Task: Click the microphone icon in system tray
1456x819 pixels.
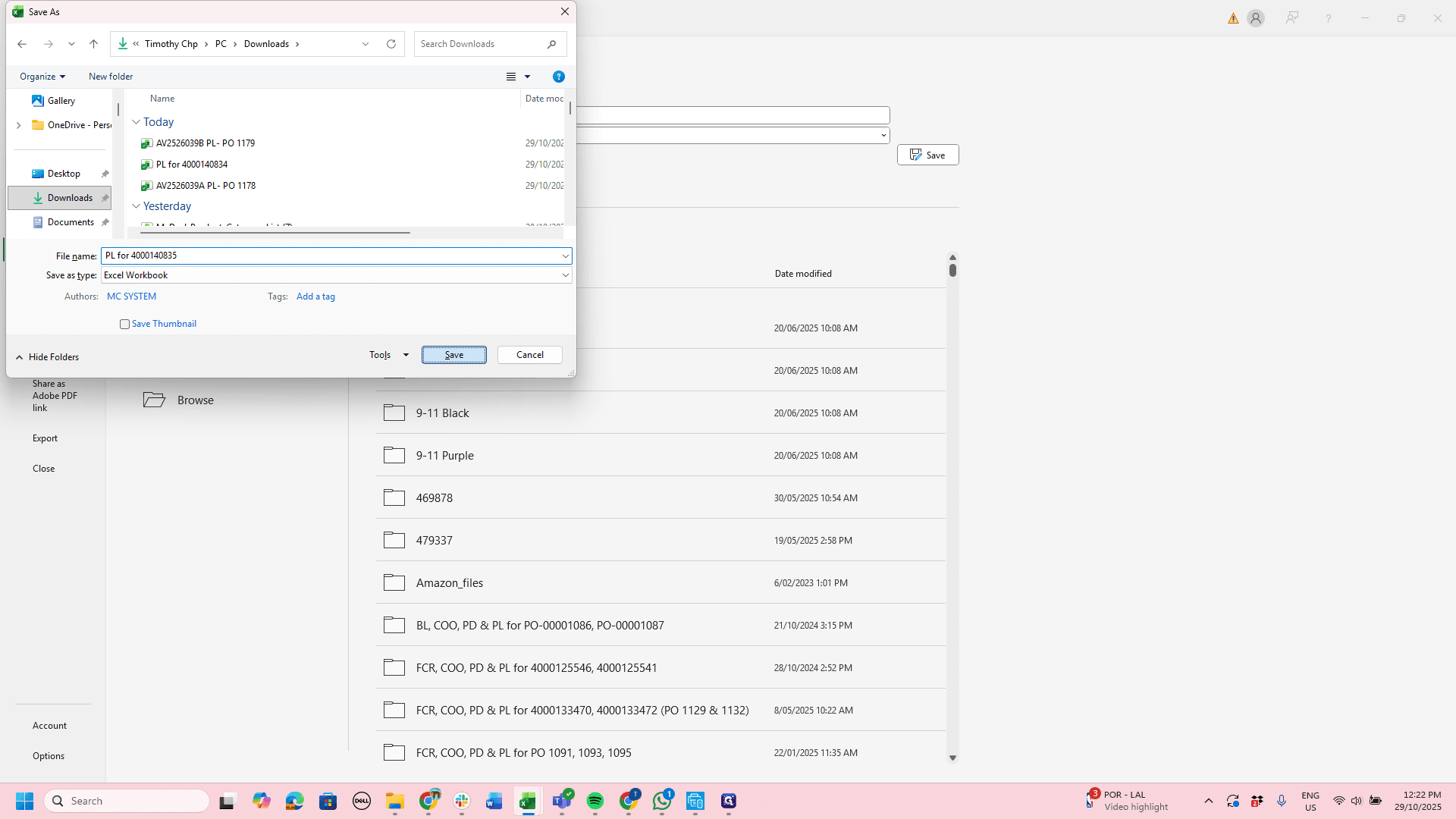Action: [1282, 801]
